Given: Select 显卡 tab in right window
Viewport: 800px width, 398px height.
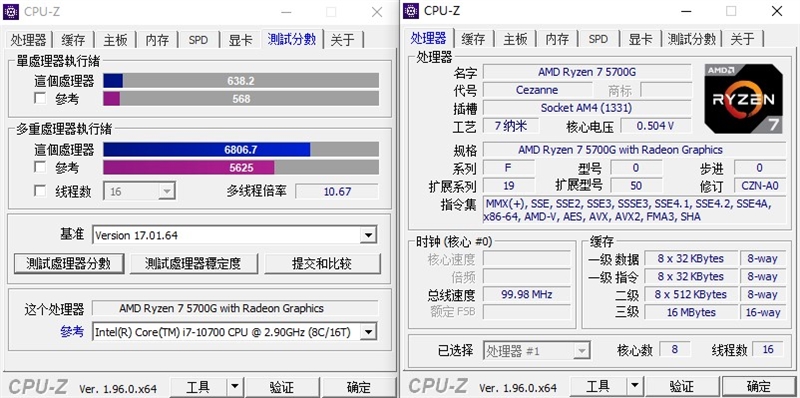Looking at the screenshot, I should (x=640, y=40).
